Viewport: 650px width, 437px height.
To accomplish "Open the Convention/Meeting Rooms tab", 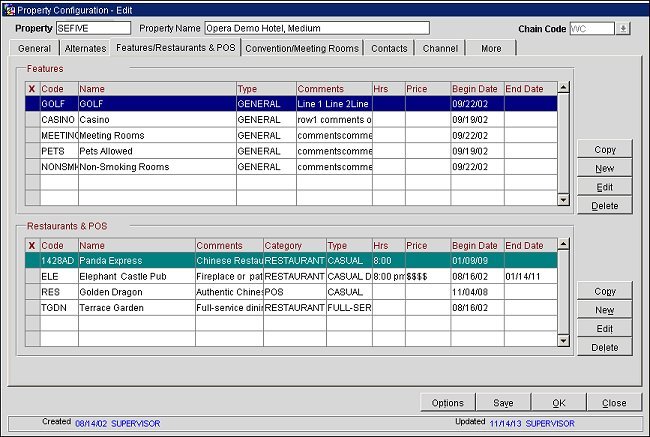I will click(300, 48).
